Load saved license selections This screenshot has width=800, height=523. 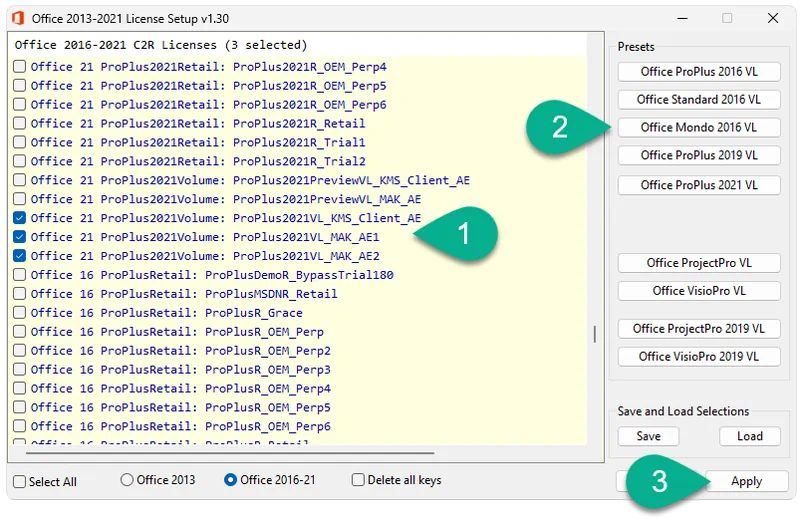pos(749,436)
